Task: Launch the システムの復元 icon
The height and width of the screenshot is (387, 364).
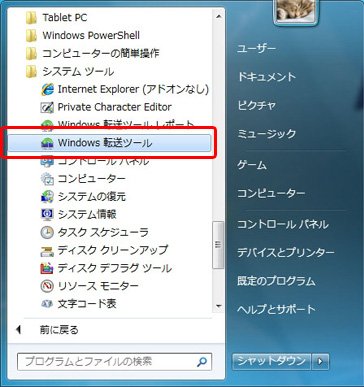Action: pos(47,197)
